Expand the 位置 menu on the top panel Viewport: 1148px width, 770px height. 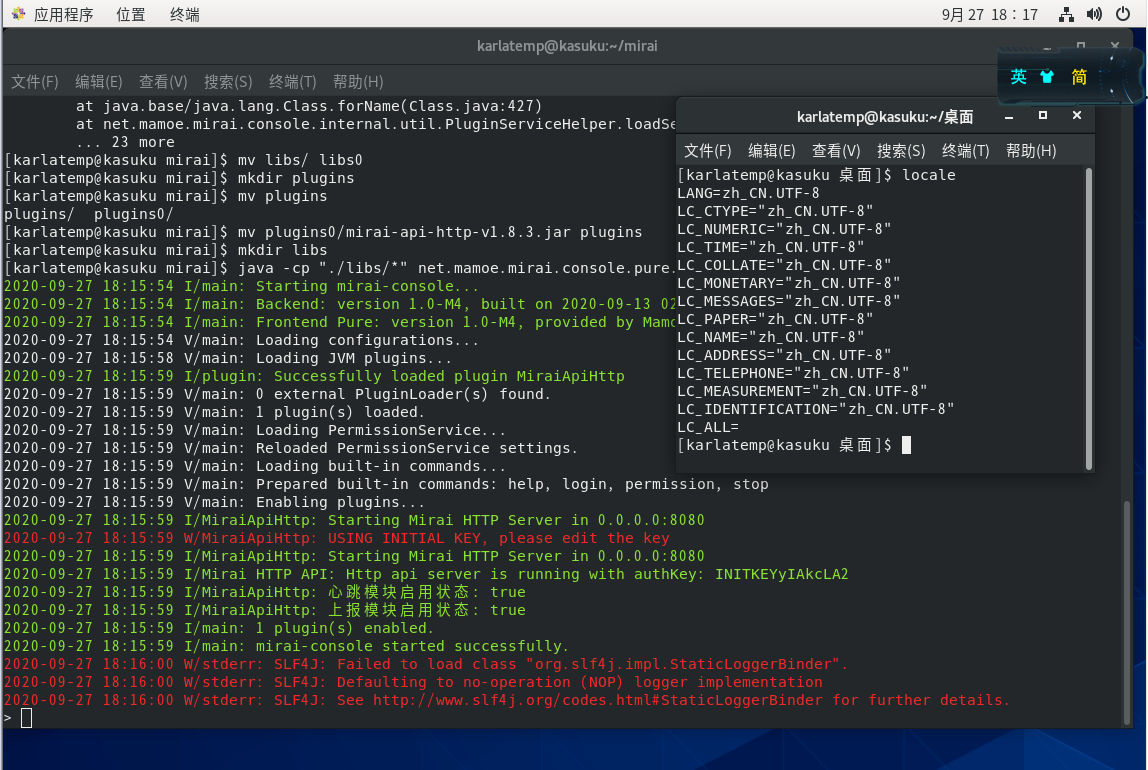(129, 14)
